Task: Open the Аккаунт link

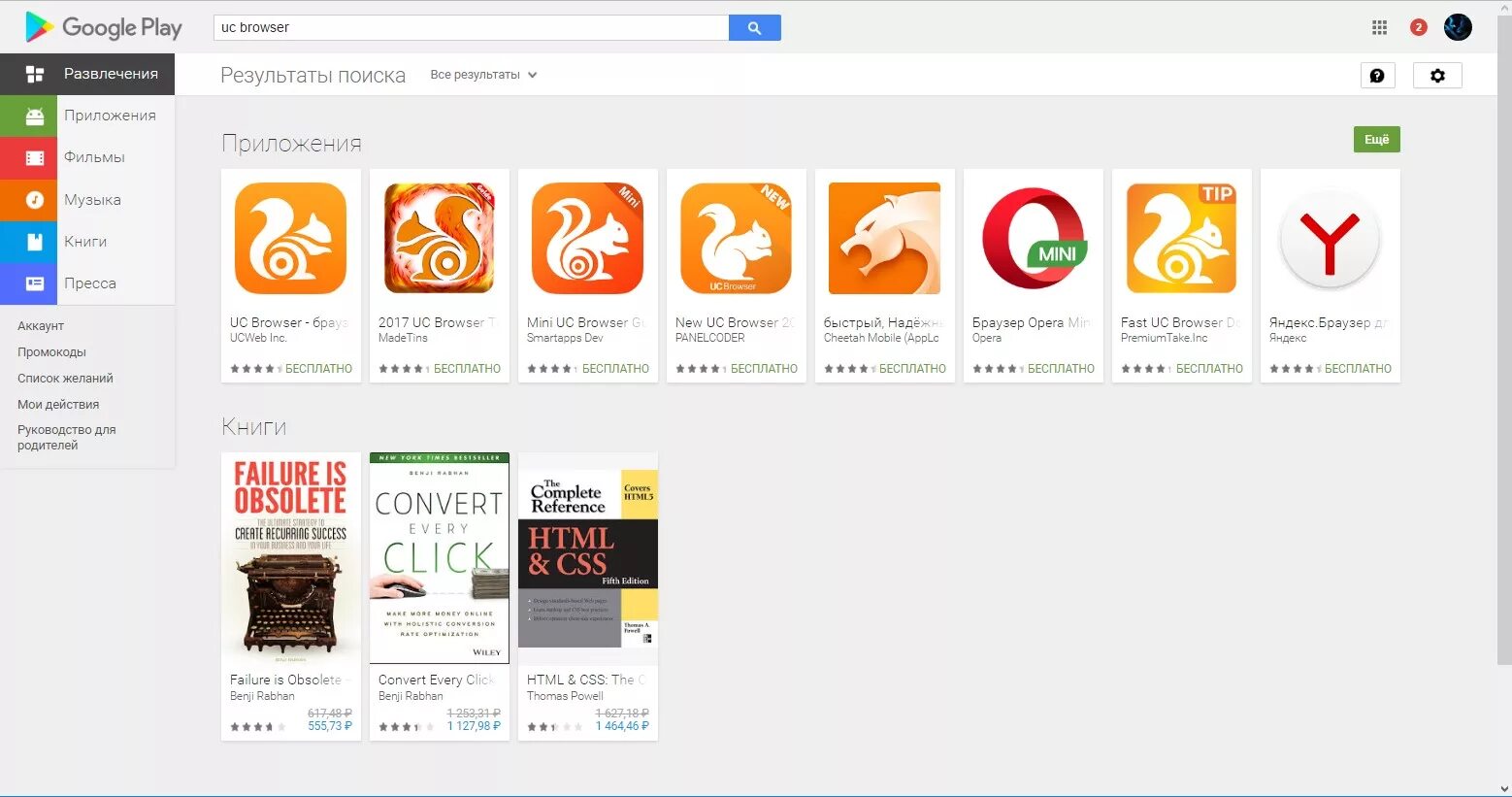Action: coord(41,326)
